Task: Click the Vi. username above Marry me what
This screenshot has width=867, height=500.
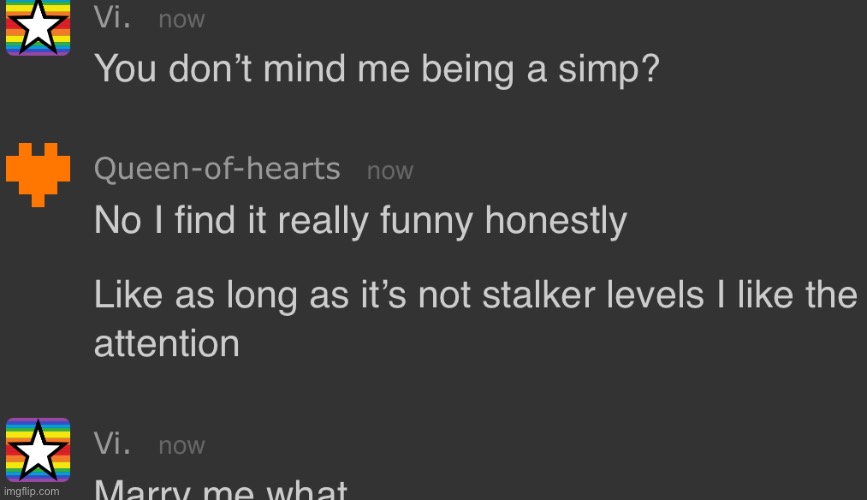Action: click(x=112, y=444)
